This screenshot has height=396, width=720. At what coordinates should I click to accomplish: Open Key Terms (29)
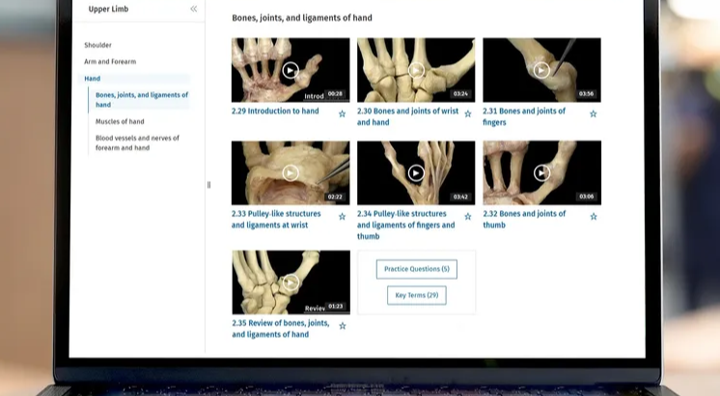click(416, 295)
